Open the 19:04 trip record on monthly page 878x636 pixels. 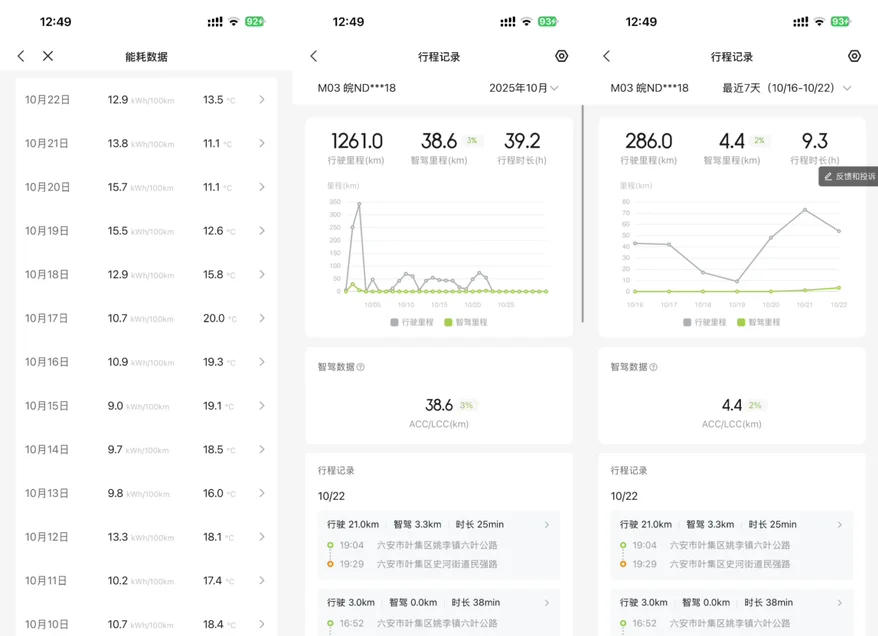(438, 545)
